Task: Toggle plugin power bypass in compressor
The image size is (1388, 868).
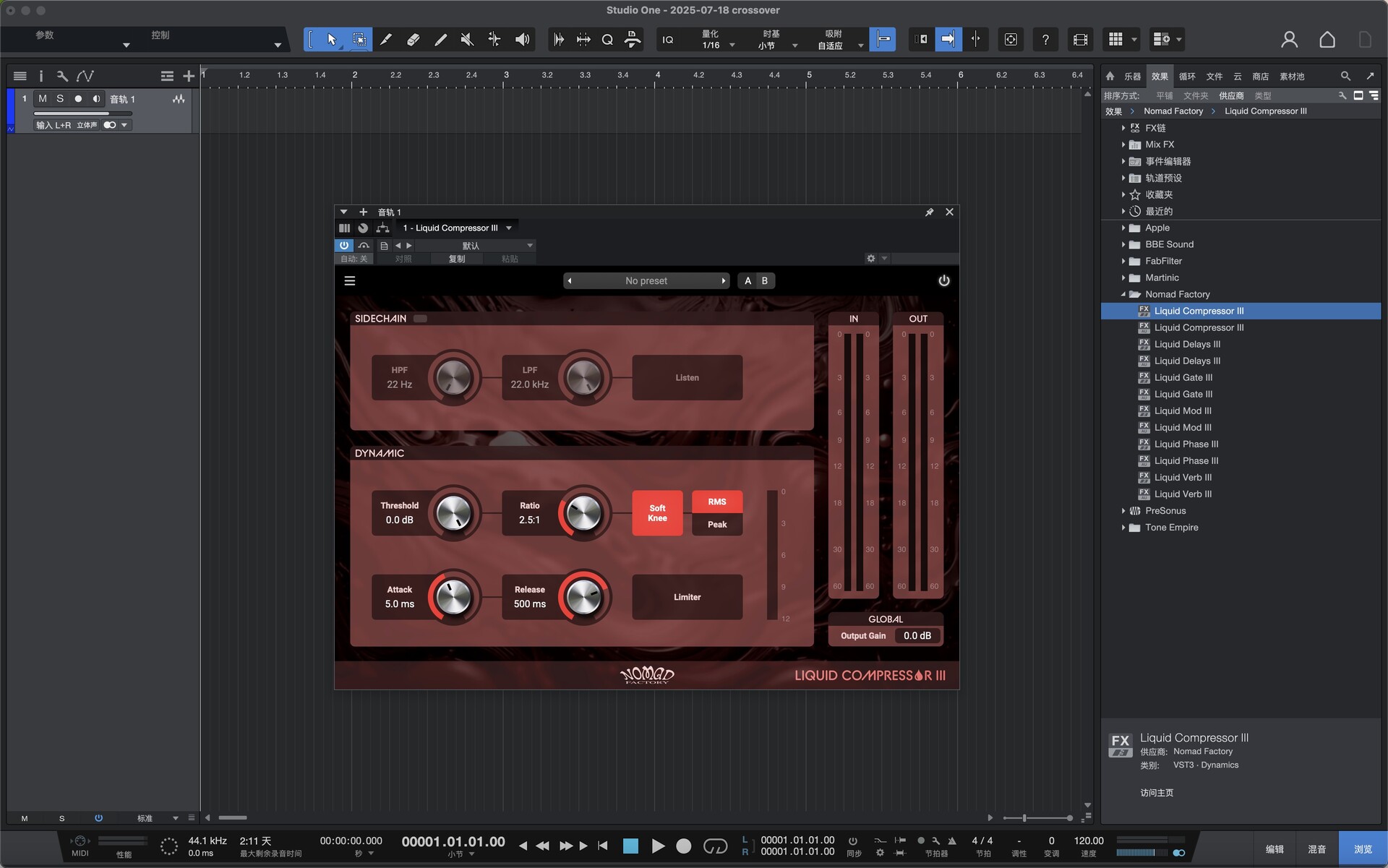Action: click(x=944, y=281)
